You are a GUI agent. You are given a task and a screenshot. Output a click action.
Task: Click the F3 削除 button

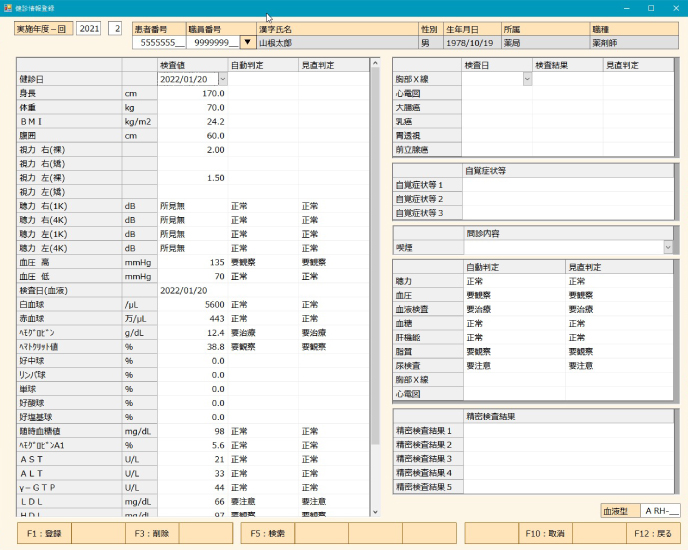click(x=152, y=533)
